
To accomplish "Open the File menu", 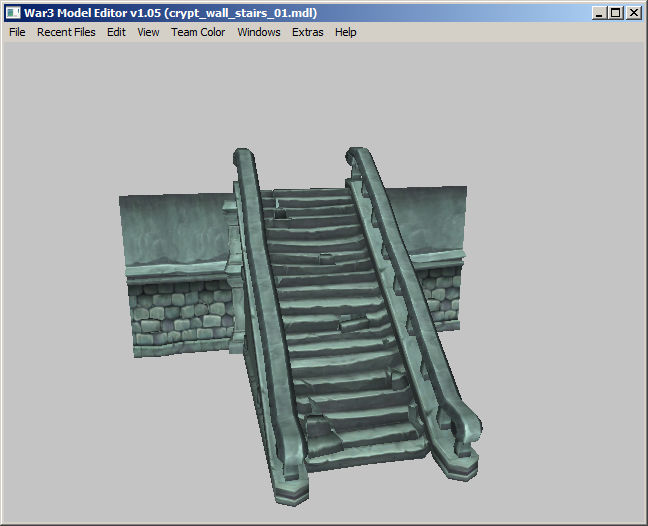I will coord(17,32).
